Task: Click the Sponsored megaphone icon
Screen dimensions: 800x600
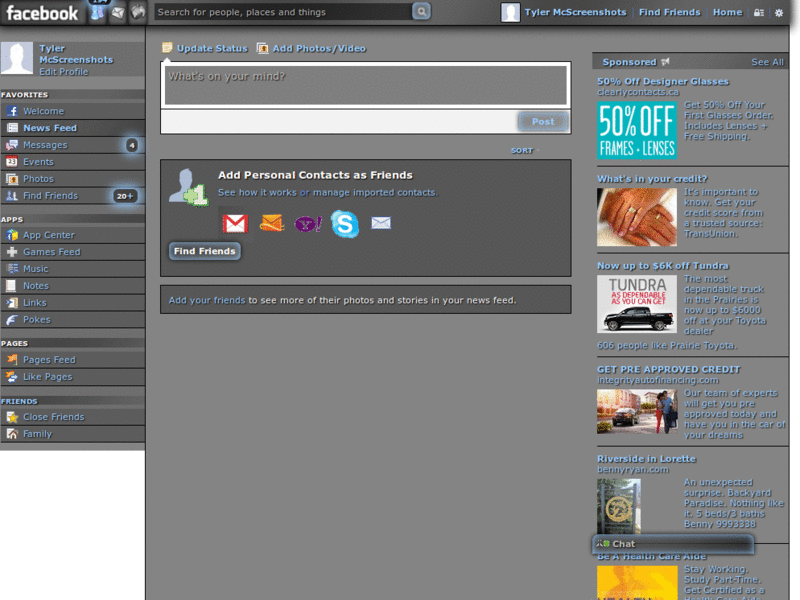Action: [665, 62]
